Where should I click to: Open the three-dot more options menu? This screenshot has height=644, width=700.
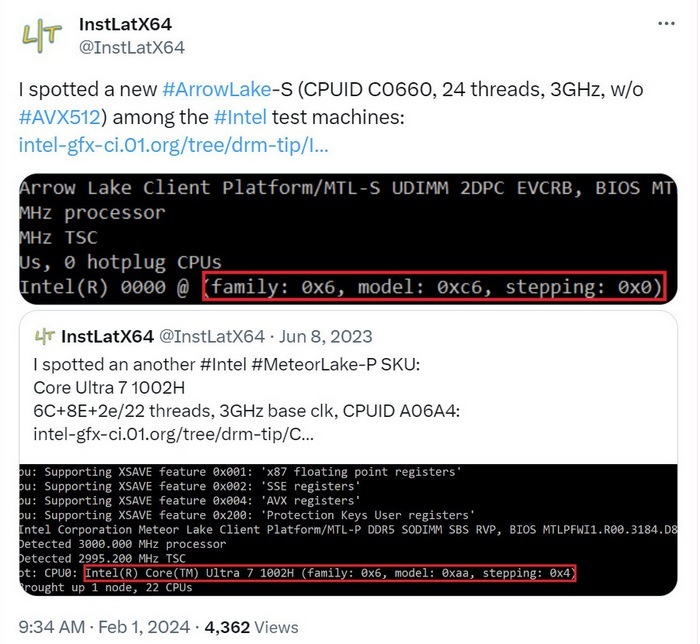click(666, 23)
